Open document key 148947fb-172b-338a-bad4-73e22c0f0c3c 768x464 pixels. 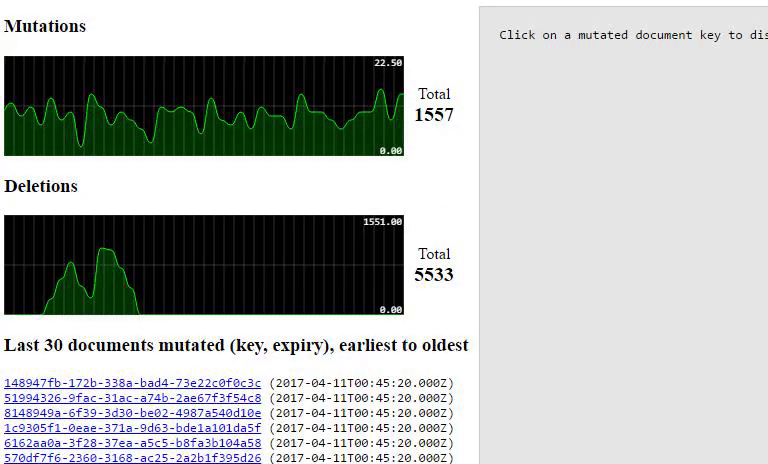click(x=133, y=383)
